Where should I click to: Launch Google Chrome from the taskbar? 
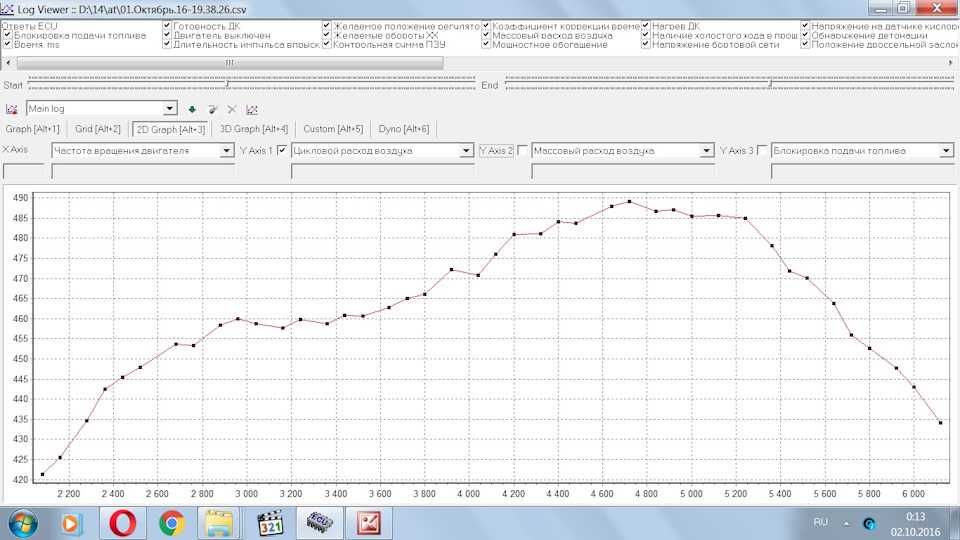pyautogui.click(x=171, y=522)
